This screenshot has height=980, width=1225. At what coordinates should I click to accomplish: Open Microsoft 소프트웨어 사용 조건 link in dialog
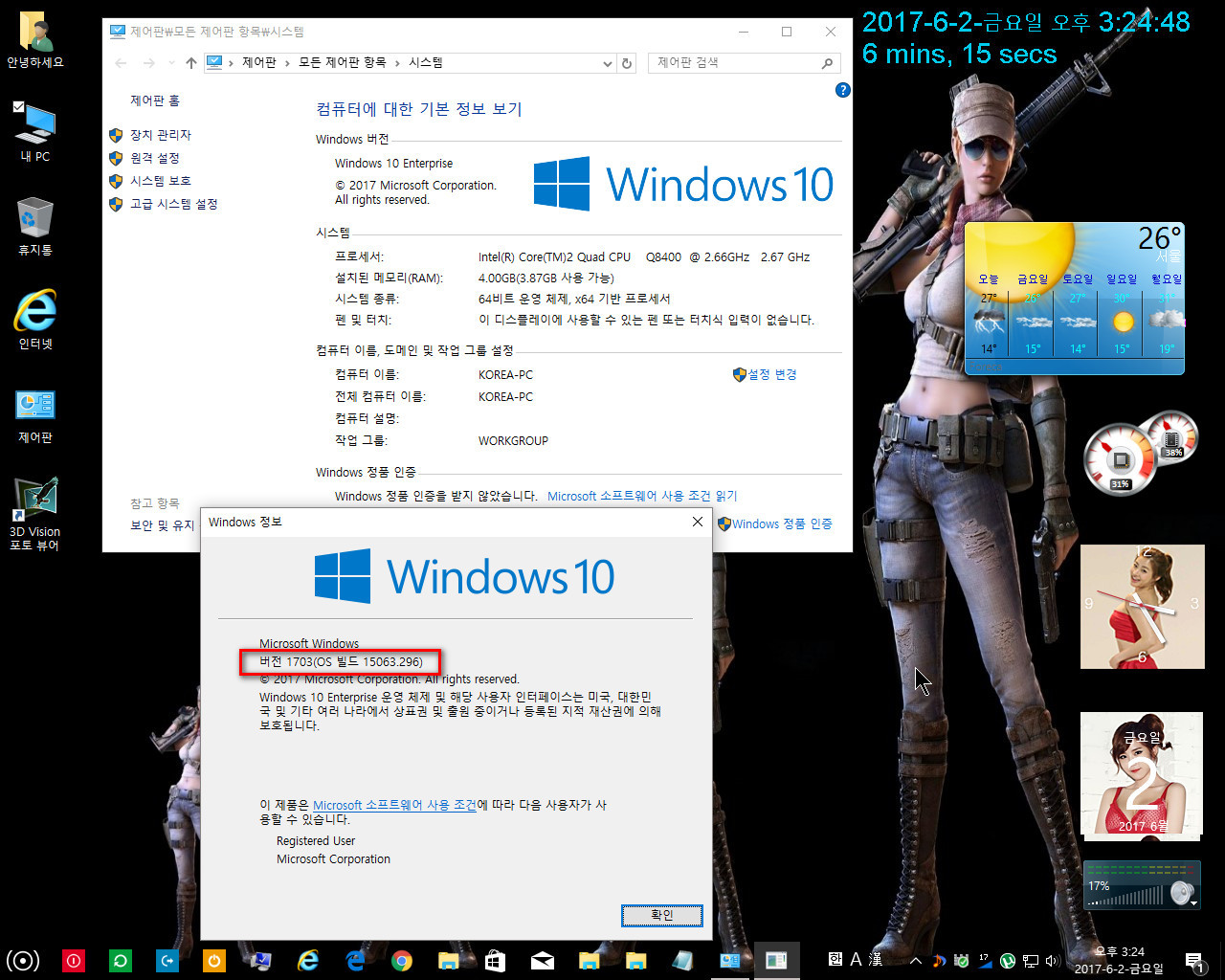pos(394,805)
